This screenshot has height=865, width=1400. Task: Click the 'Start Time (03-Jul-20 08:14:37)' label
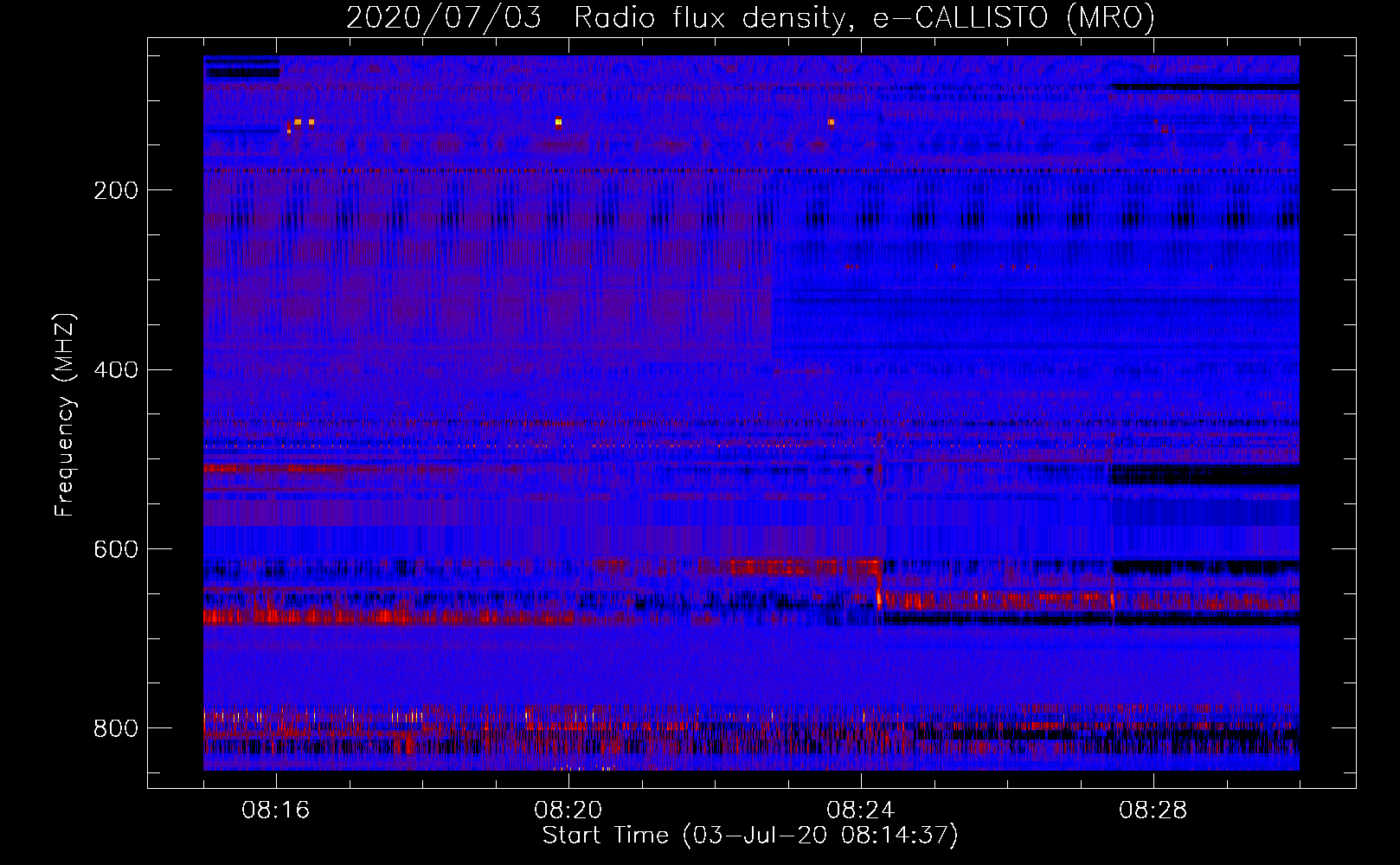(750, 836)
